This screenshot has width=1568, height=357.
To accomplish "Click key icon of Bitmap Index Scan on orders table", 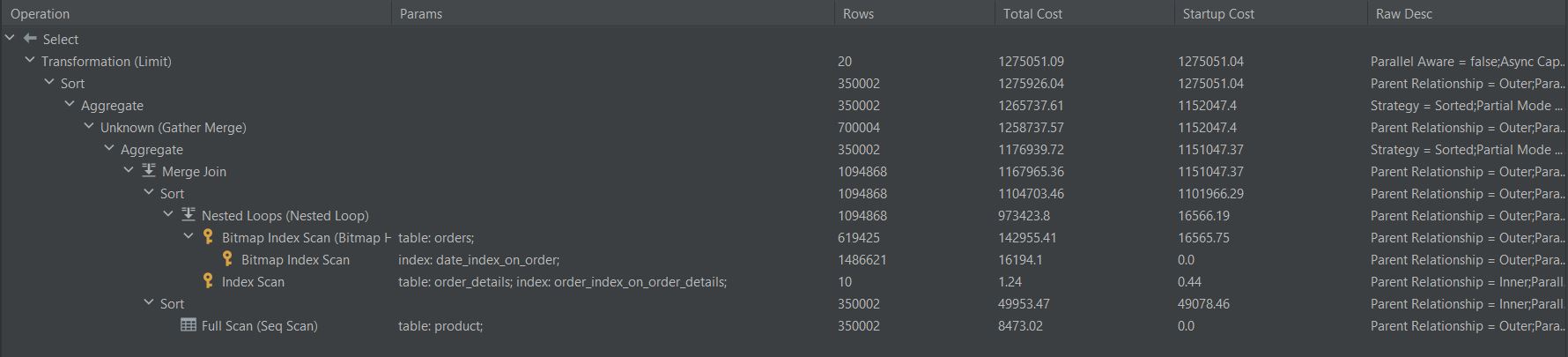I will 208,237.
